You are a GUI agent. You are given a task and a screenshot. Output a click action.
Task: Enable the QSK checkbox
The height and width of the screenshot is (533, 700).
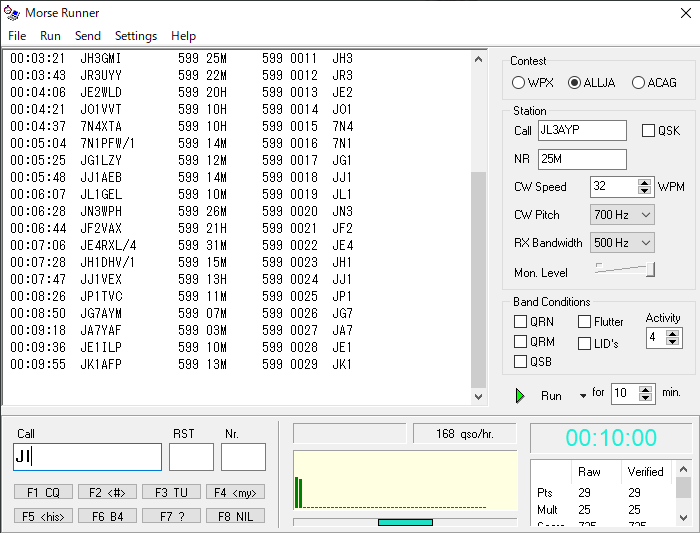(648, 131)
